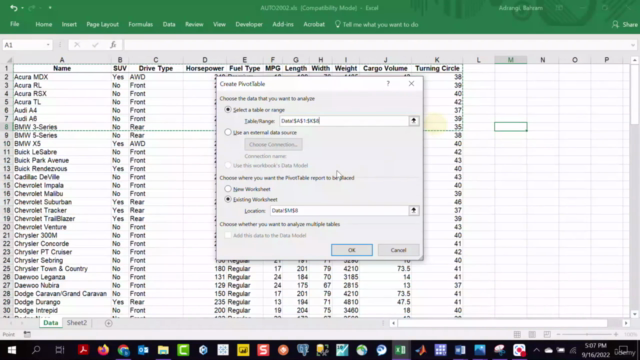The width and height of the screenshot is (640, 360).
Task: Open the Formulas tab
Action: click(140, 24)
